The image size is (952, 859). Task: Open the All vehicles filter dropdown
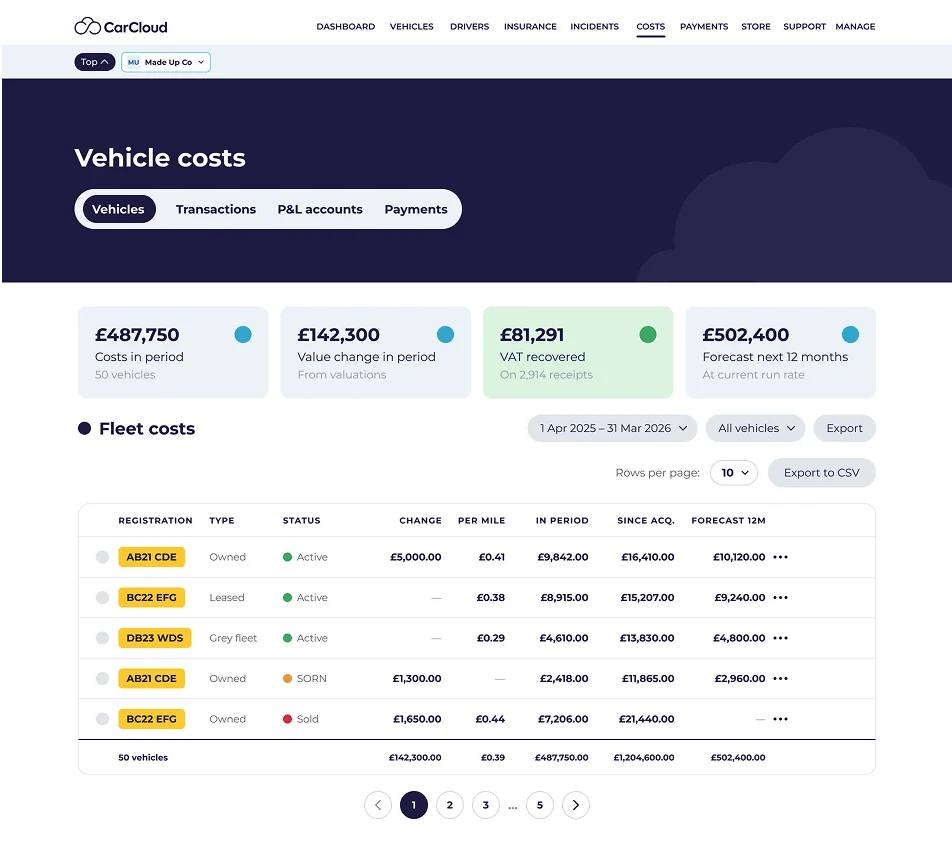click(755, 428)
